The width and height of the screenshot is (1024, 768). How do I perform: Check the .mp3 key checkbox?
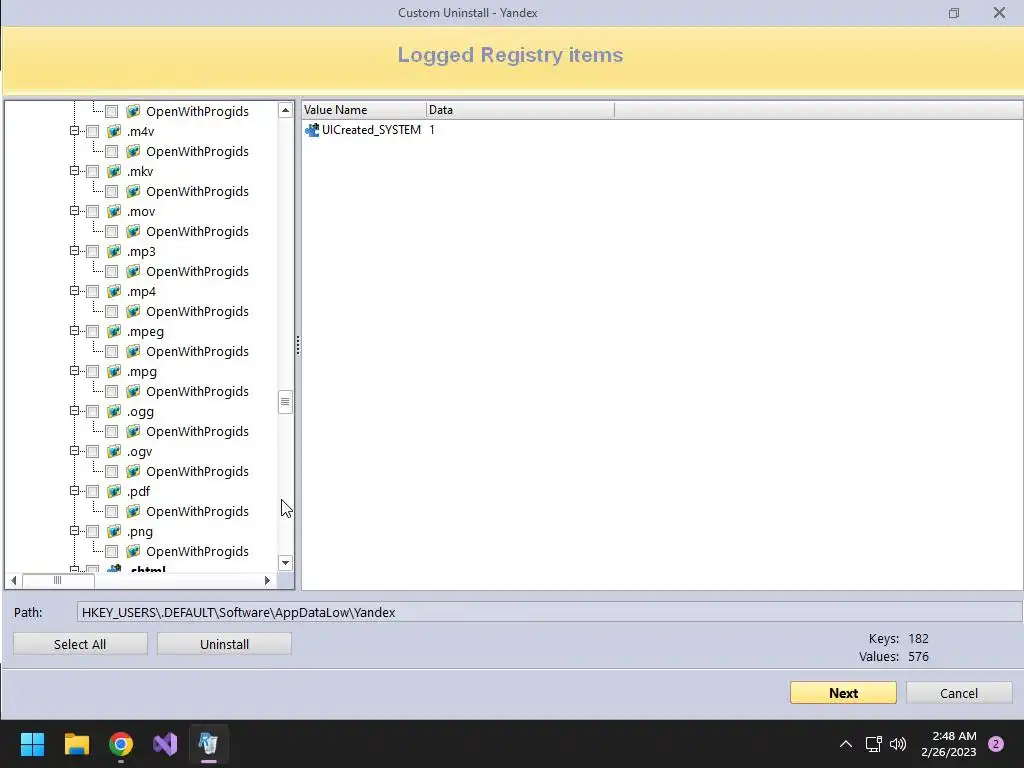[x=93, y=252]
